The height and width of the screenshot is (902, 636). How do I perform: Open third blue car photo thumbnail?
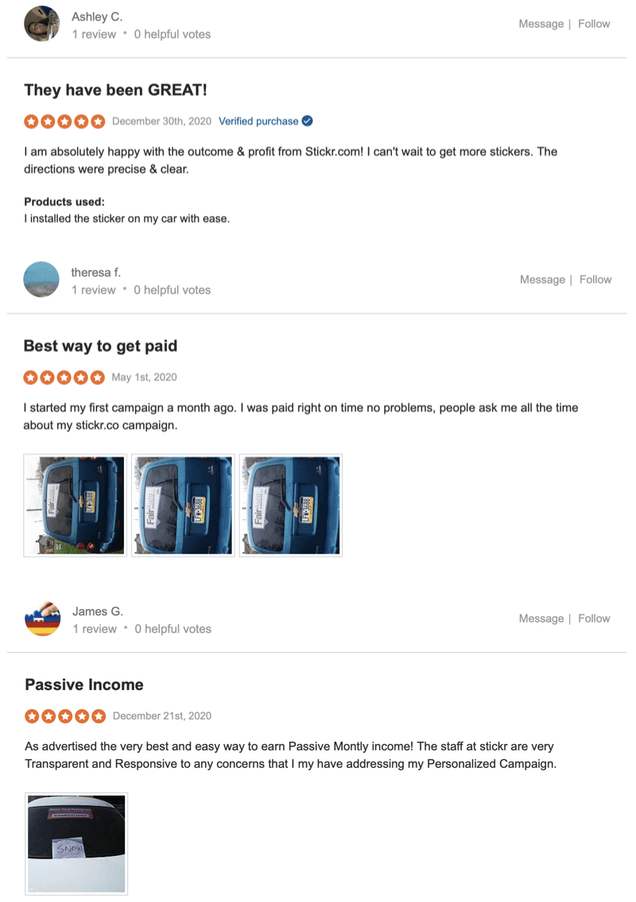tap(290, 505)
